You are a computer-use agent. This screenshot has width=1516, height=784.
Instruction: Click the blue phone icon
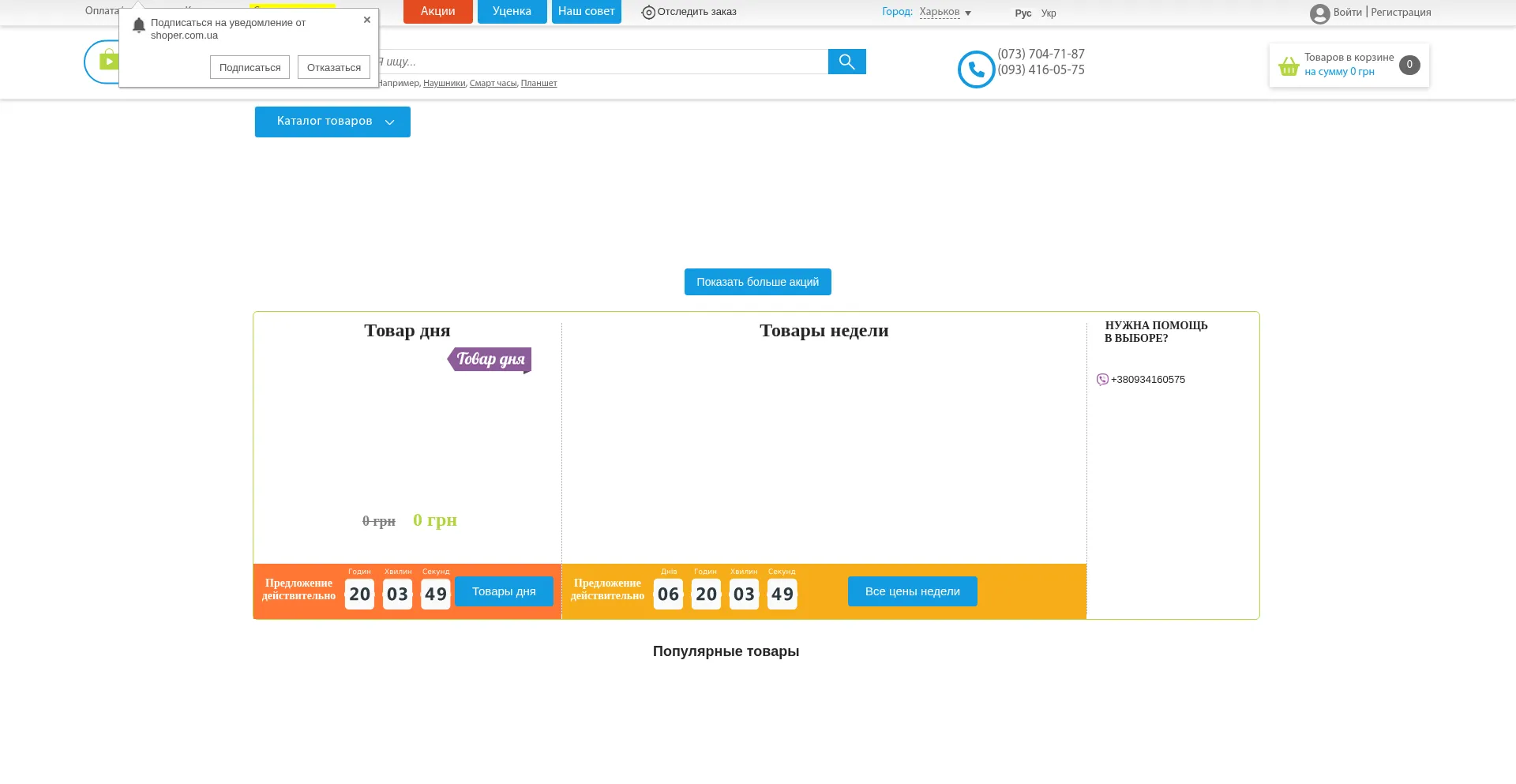tap(976, 69)
